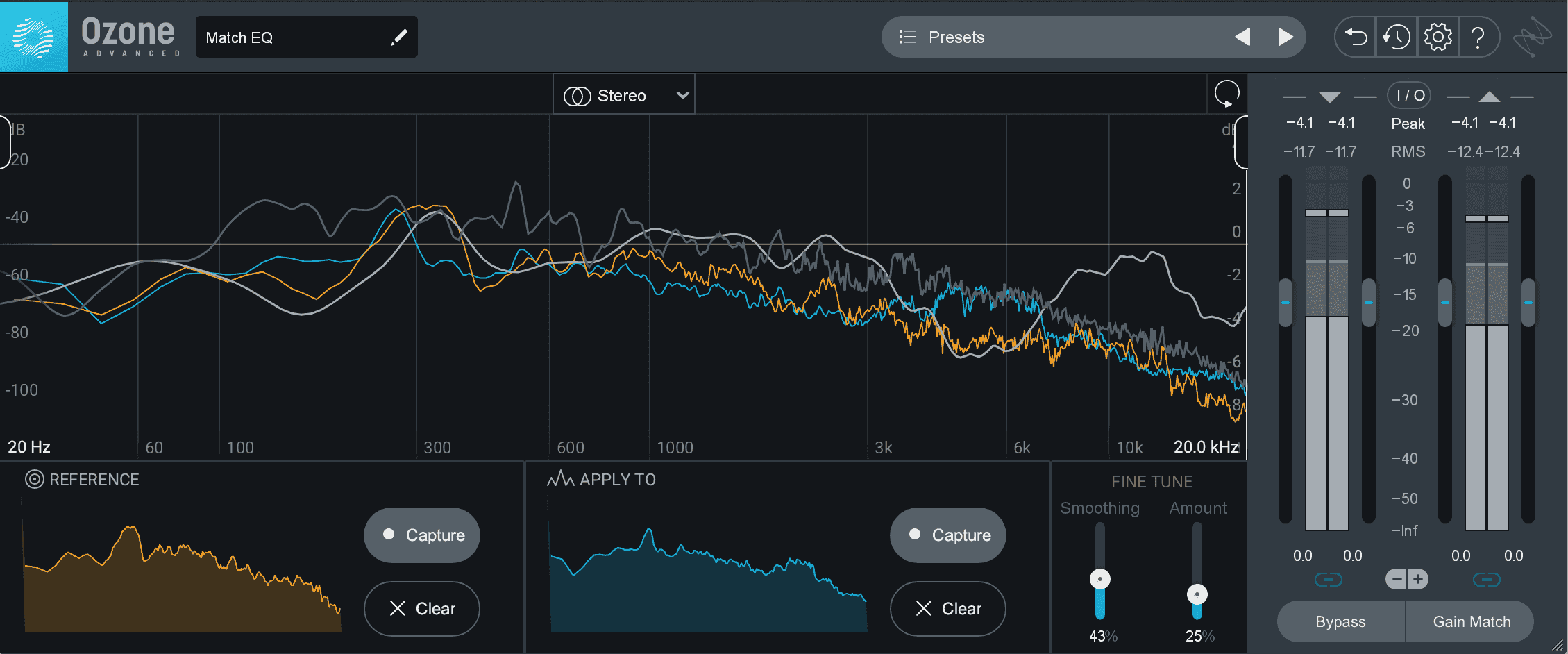Click the right dB scale bracket handle
The height and width of the screenshot is (654, 1568).
pyautogui.click(x=1240, y=142)
